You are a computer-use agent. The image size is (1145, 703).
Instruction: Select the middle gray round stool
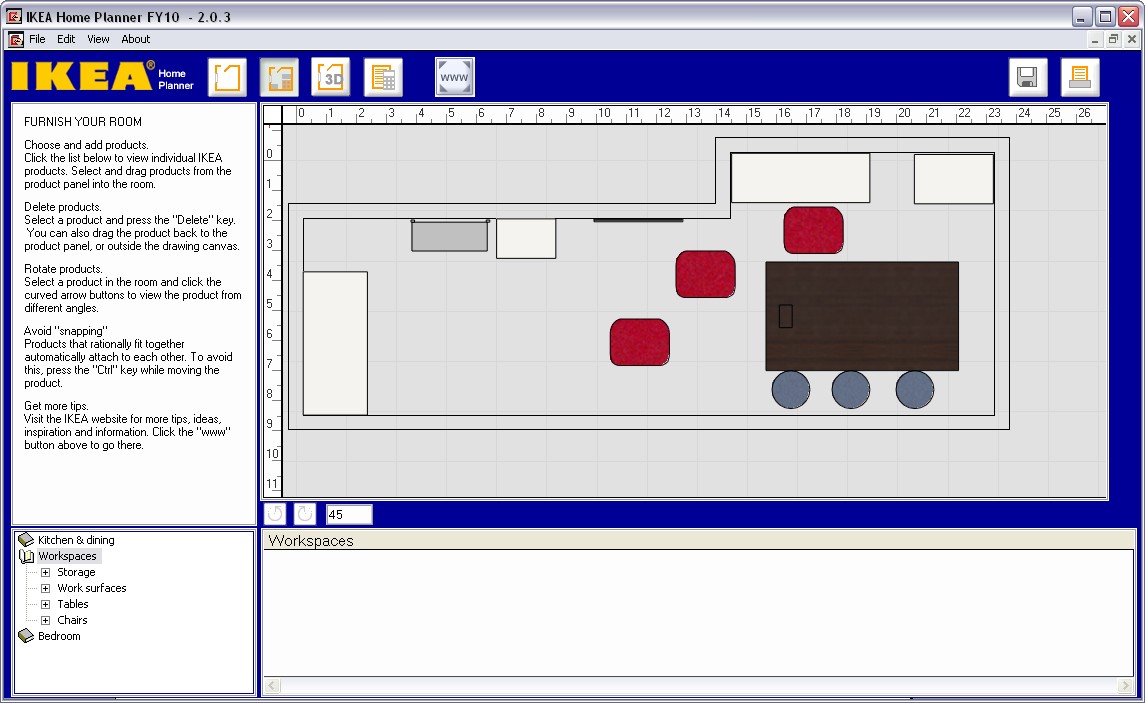click(x=851, y=390)
